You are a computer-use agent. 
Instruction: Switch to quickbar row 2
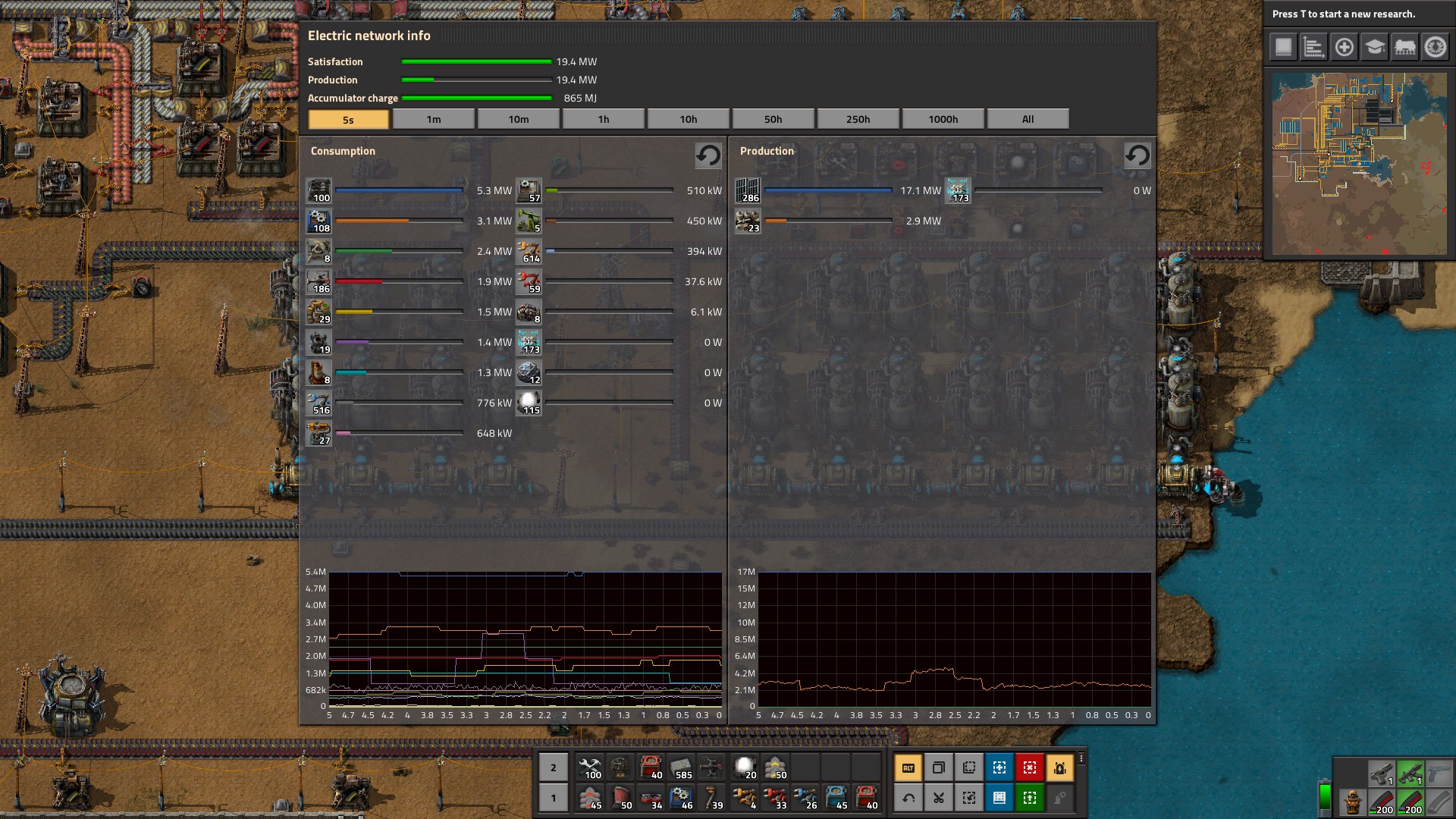554,767
